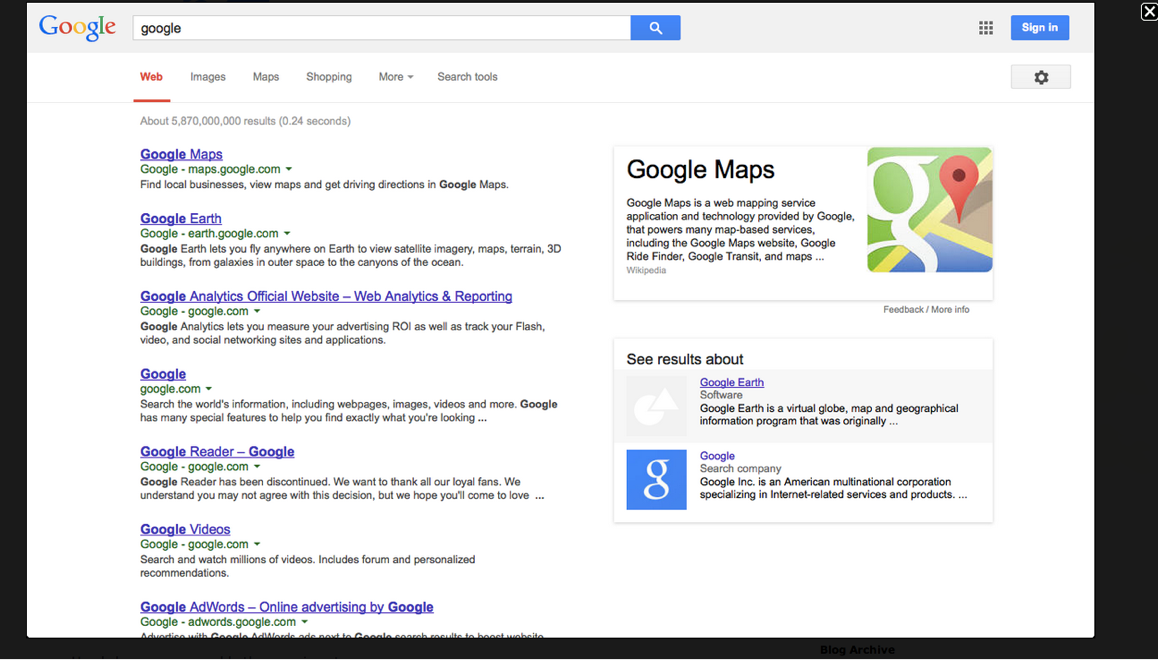Expand arrow under Google Videos result
The image size is (1158, 660).
(x=257, y=544)
